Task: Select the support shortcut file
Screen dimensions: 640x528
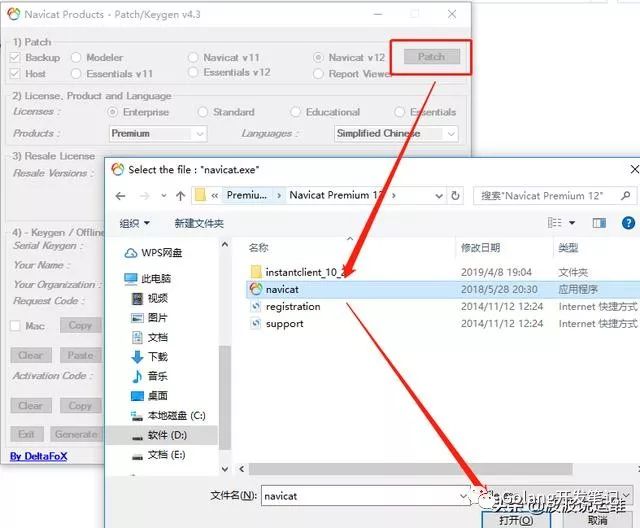Action: [277, 324]
